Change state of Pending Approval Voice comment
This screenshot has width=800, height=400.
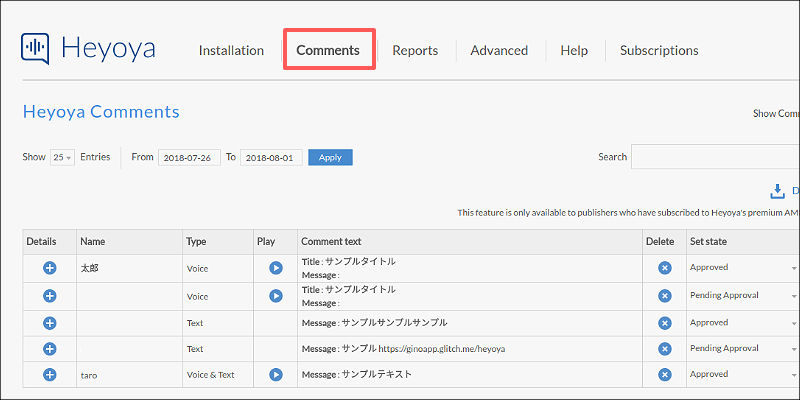point(743,295)
